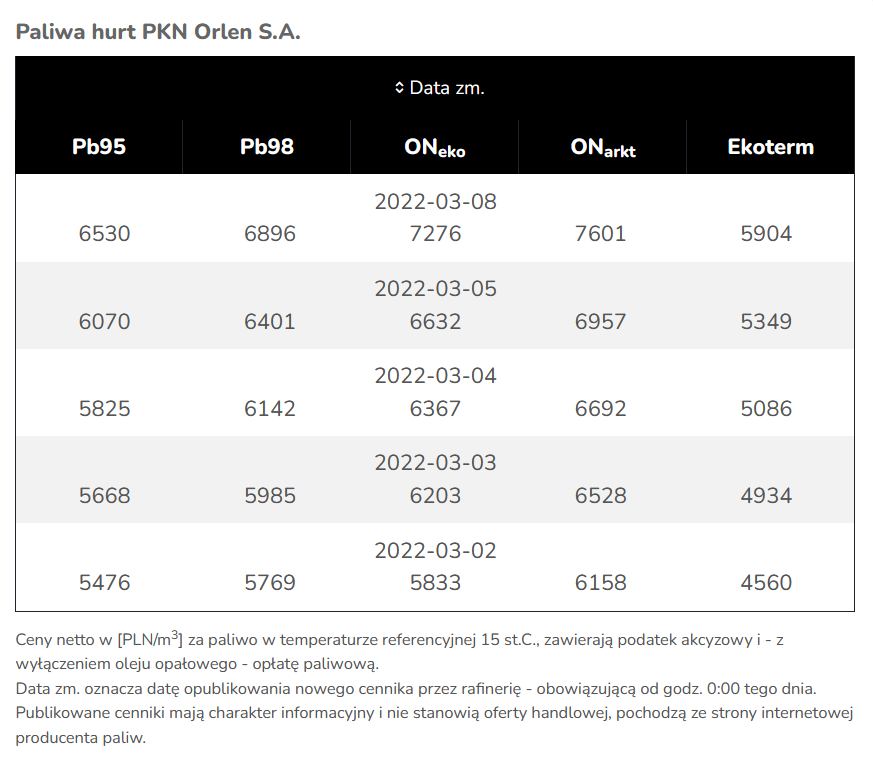Click the sort arrows icon beside Data zm.

[399, 88]
